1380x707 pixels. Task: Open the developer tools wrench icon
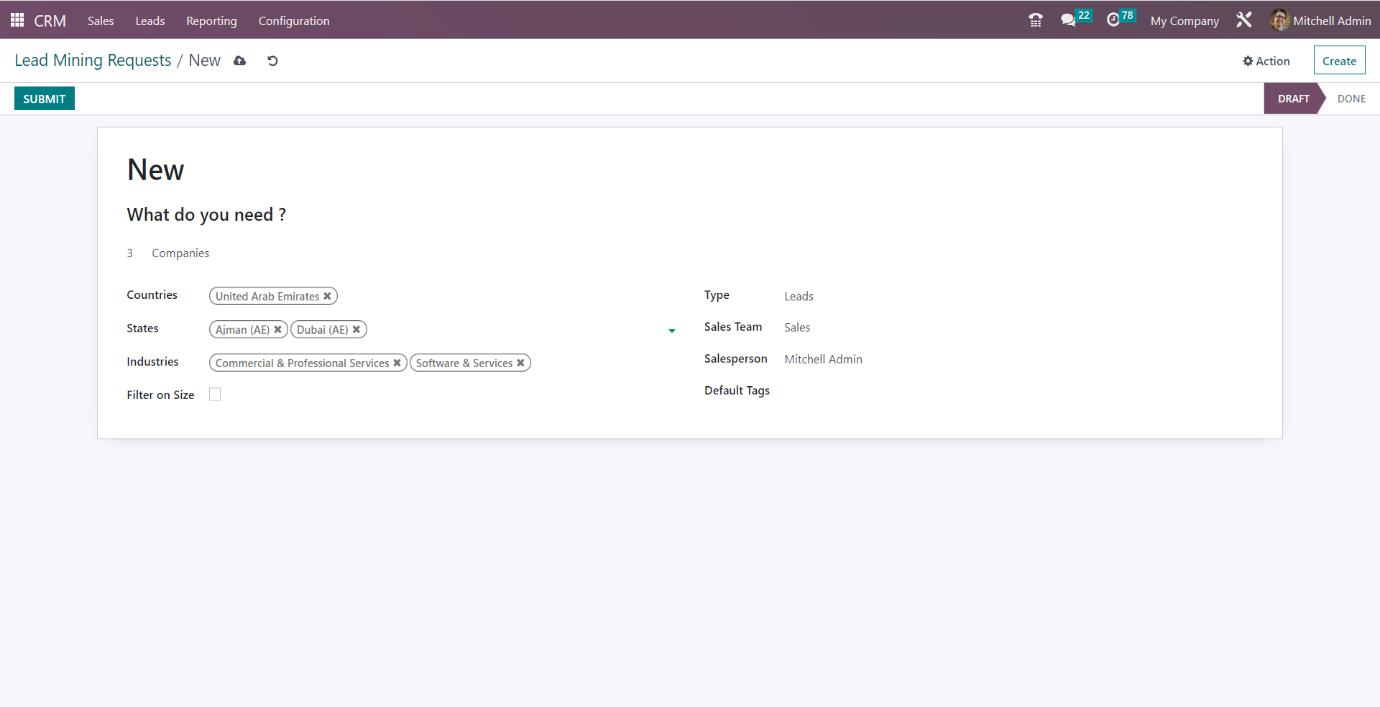point(1244,20)
